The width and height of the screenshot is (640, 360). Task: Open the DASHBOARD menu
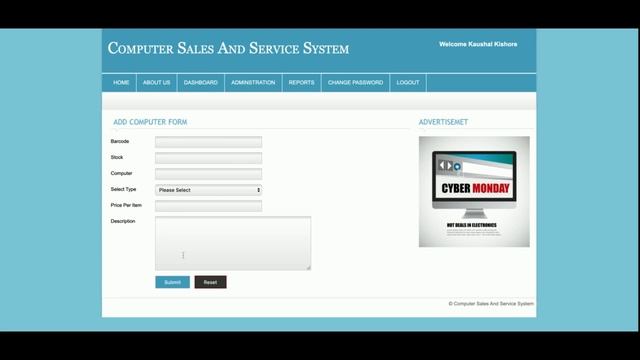(200, 82)
